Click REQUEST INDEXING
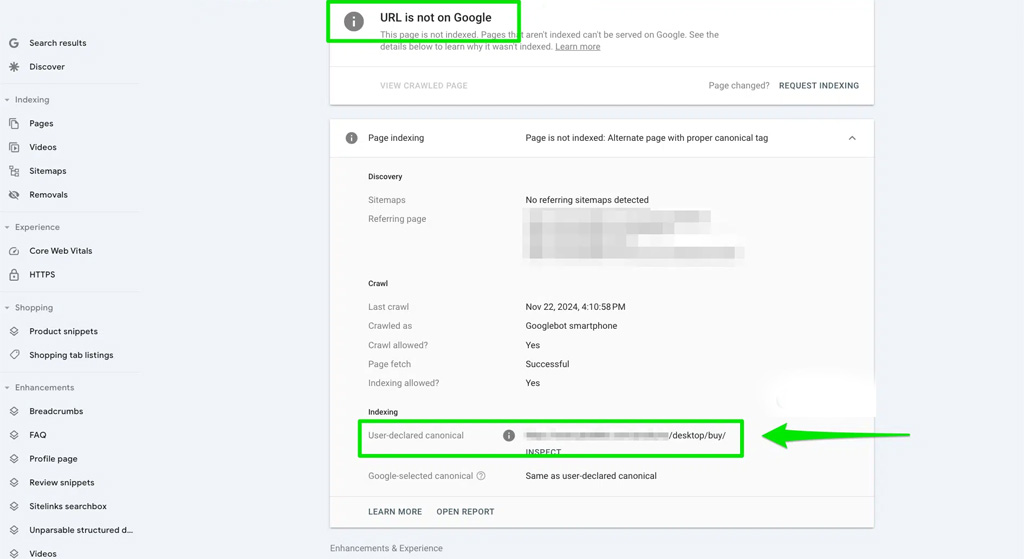Image resolution: width=1024 pixels, height=559 pixels. pos(819,86)
